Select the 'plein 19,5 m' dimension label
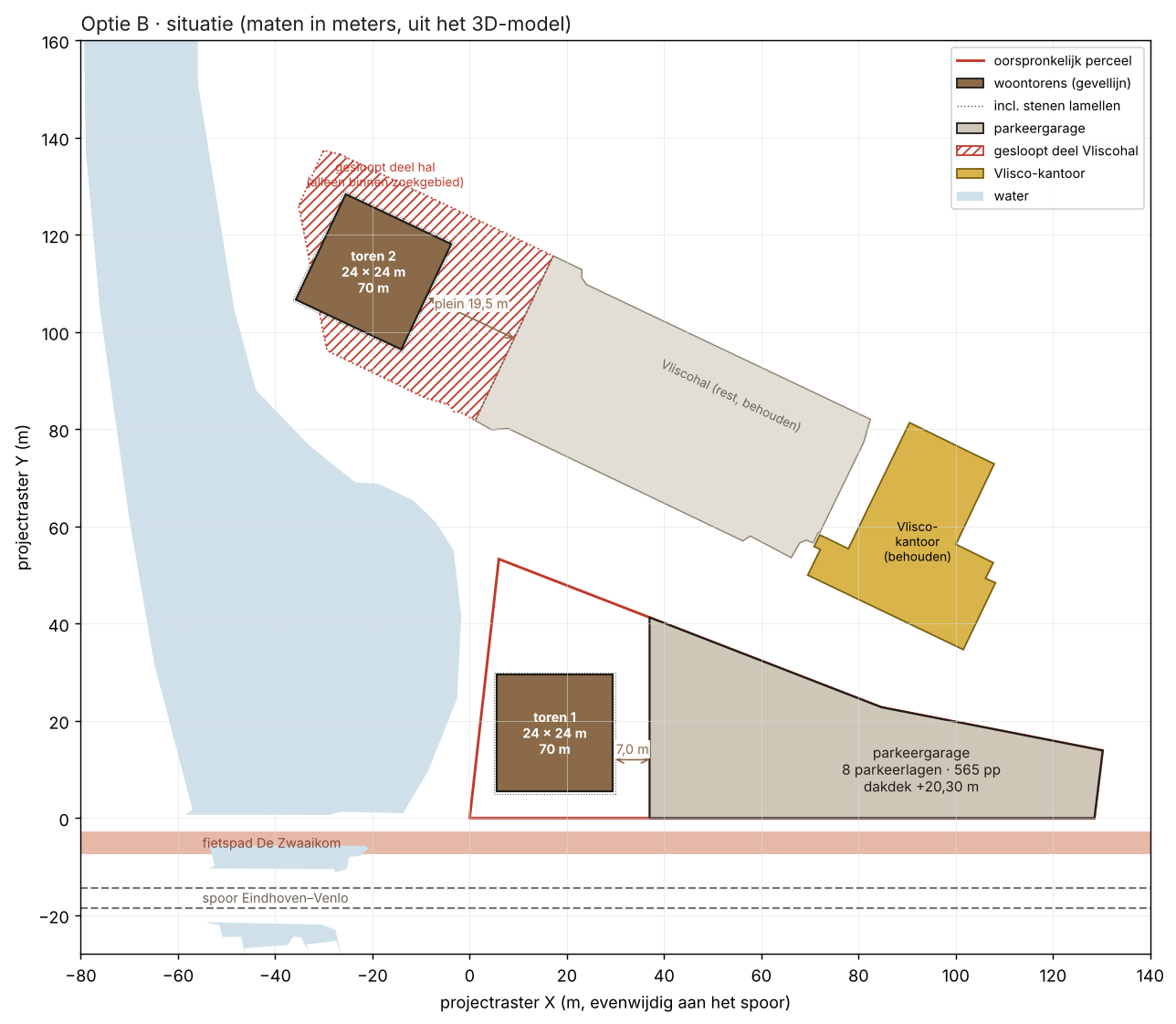This screenshot has height=1024, width=1176. pos(471,304)
